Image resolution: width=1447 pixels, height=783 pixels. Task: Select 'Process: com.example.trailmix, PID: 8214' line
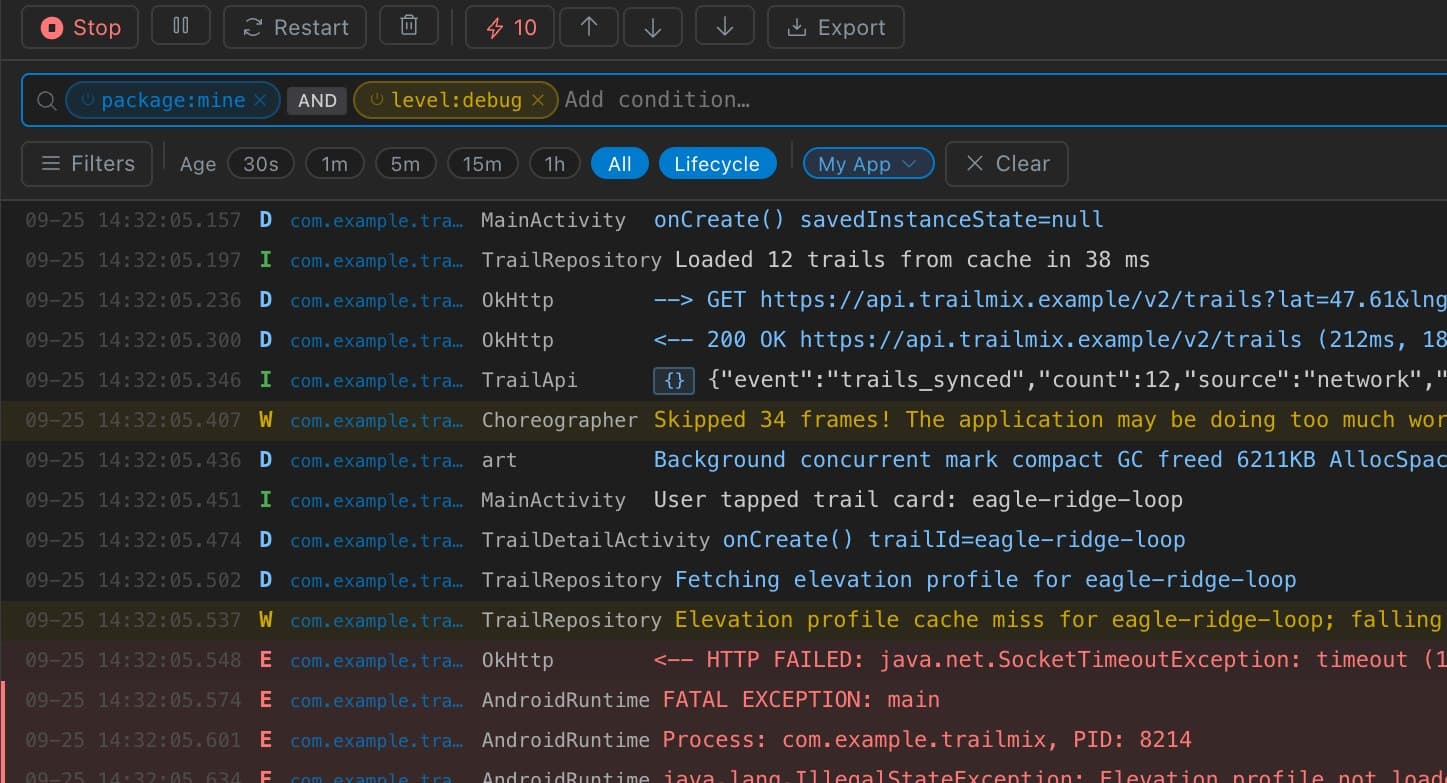coord(723,740)
